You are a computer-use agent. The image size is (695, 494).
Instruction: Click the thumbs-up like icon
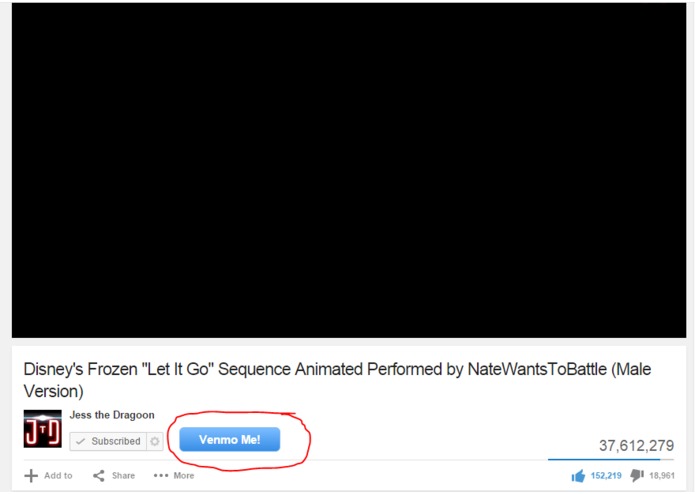pyautogui.click(x=578, y=476)
